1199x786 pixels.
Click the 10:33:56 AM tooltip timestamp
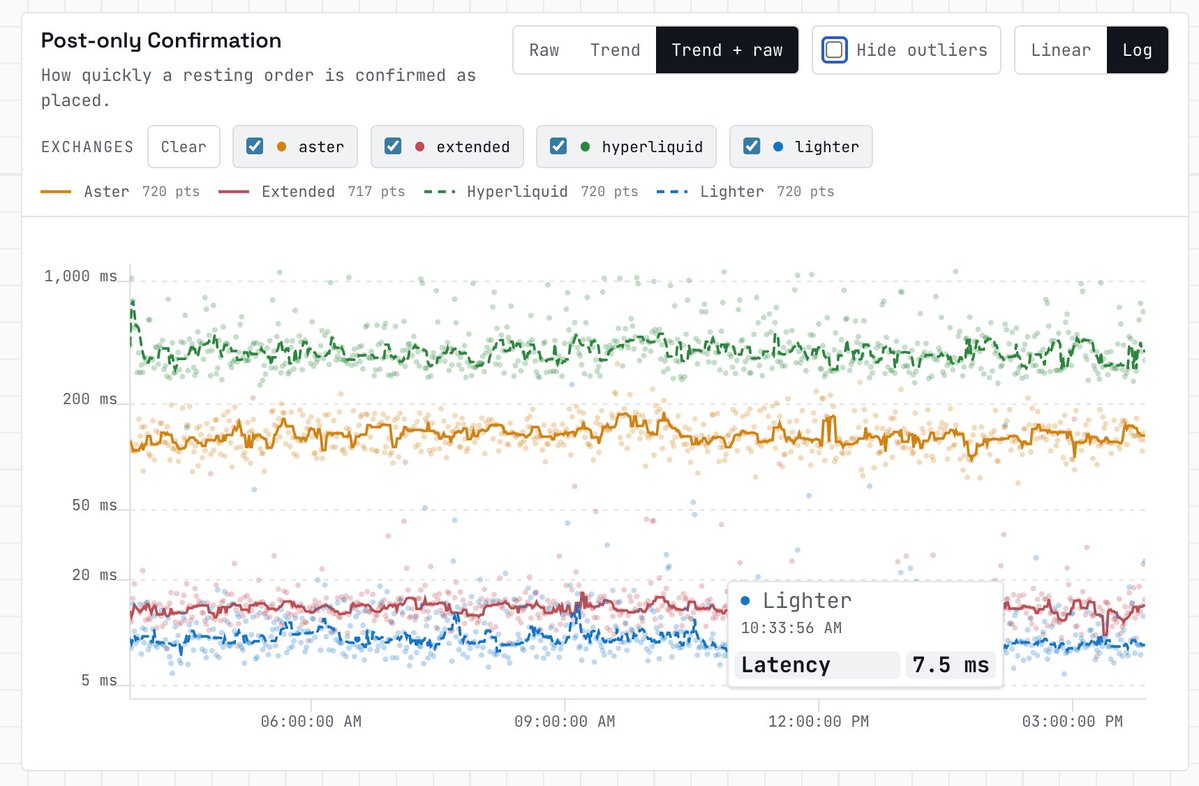point(791,628)
